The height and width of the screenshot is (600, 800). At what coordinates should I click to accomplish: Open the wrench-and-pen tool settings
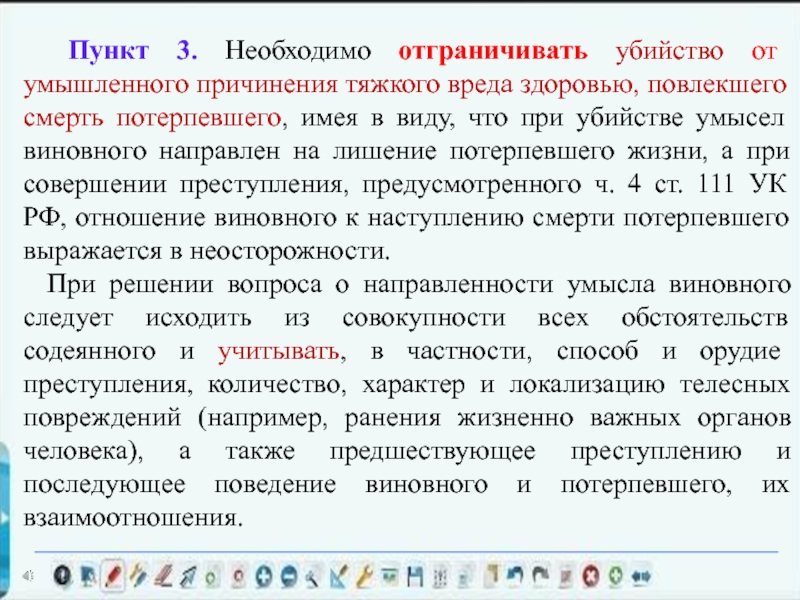(x=138, y=576)
